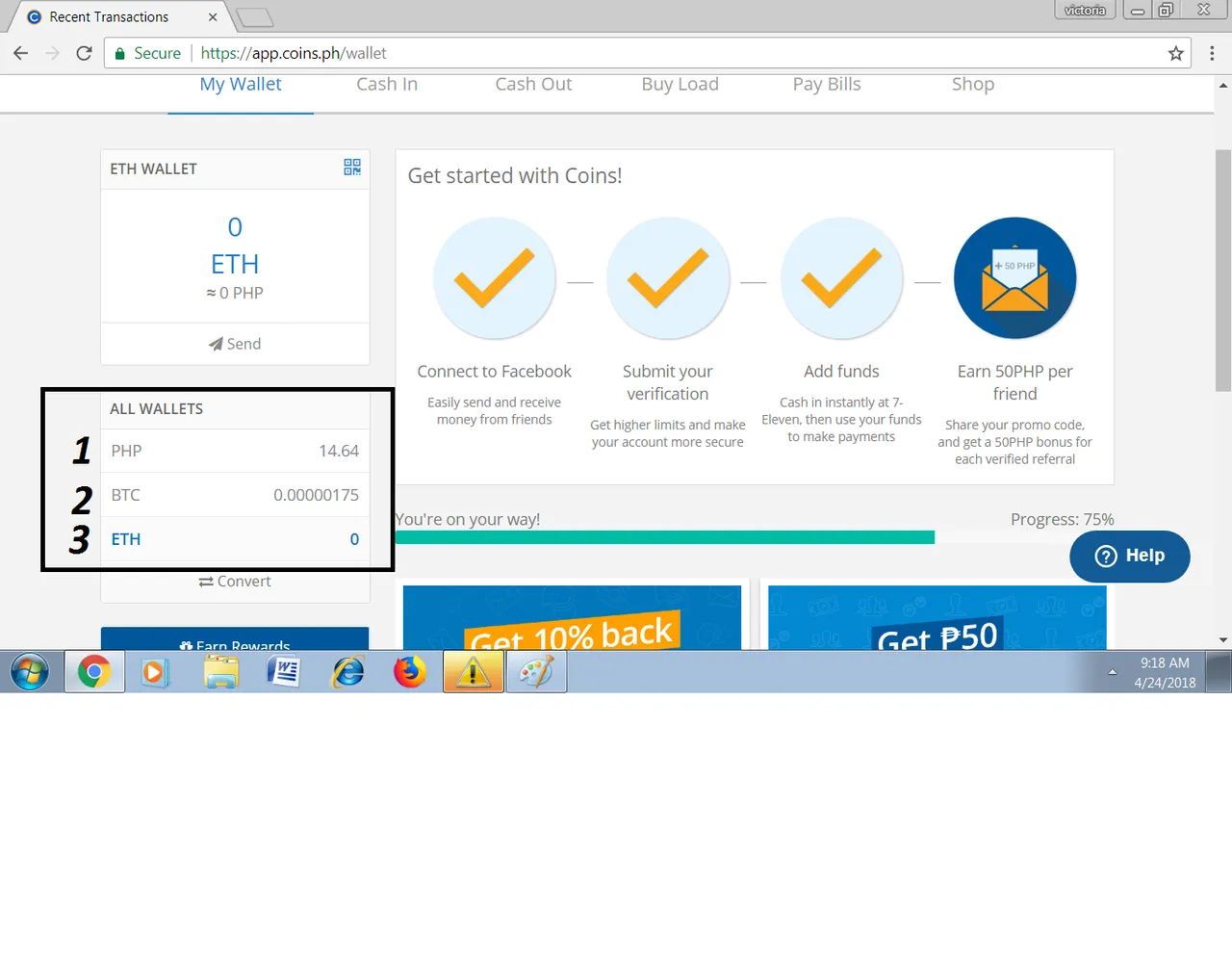Click the Send paper plane button
Image resolution: width=1232 pixels, height=960 pixels.
coord(235,344)
